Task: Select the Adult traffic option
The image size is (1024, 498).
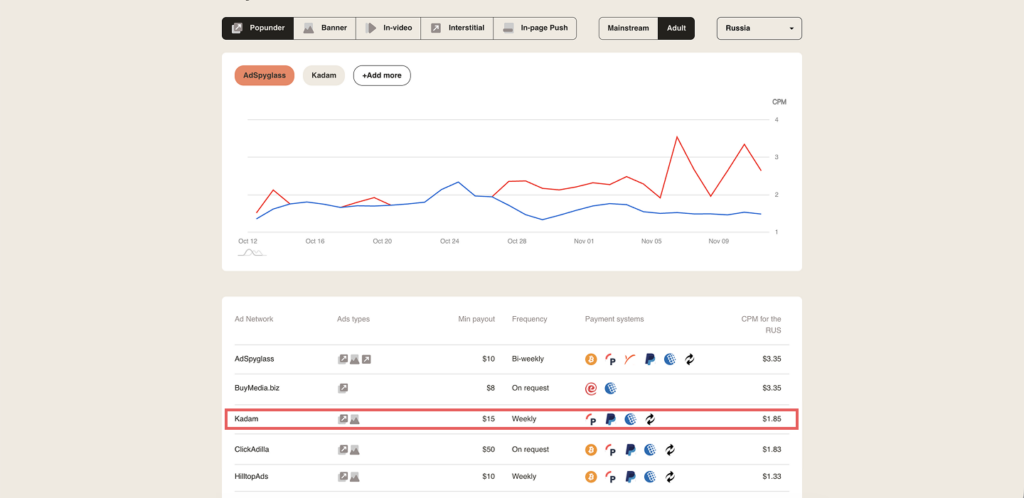Action: (676, 28)
